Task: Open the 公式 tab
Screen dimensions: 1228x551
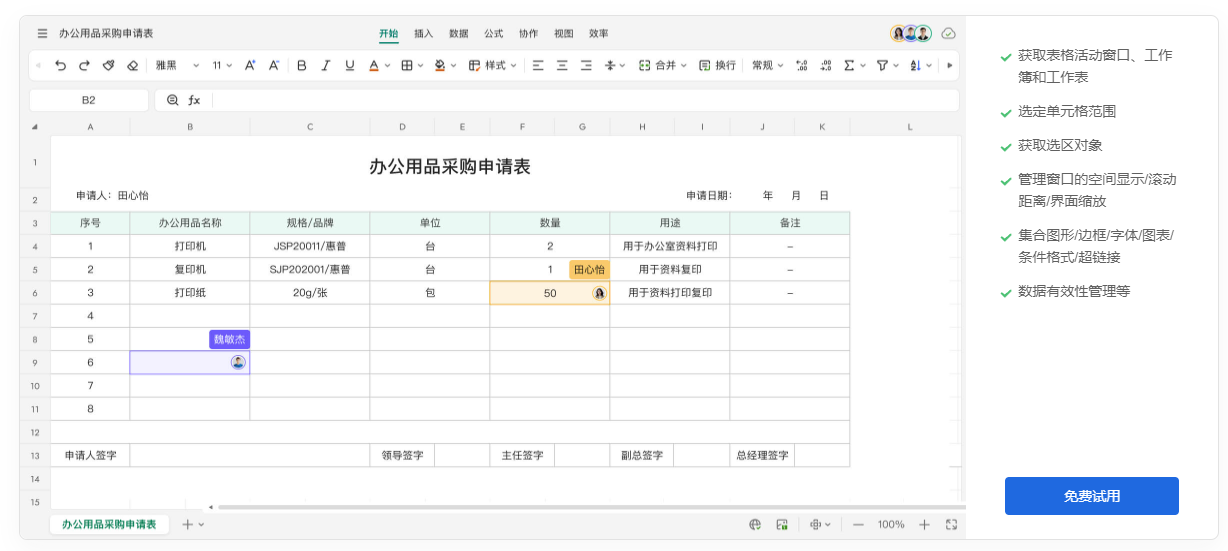Action: [494, 33]
